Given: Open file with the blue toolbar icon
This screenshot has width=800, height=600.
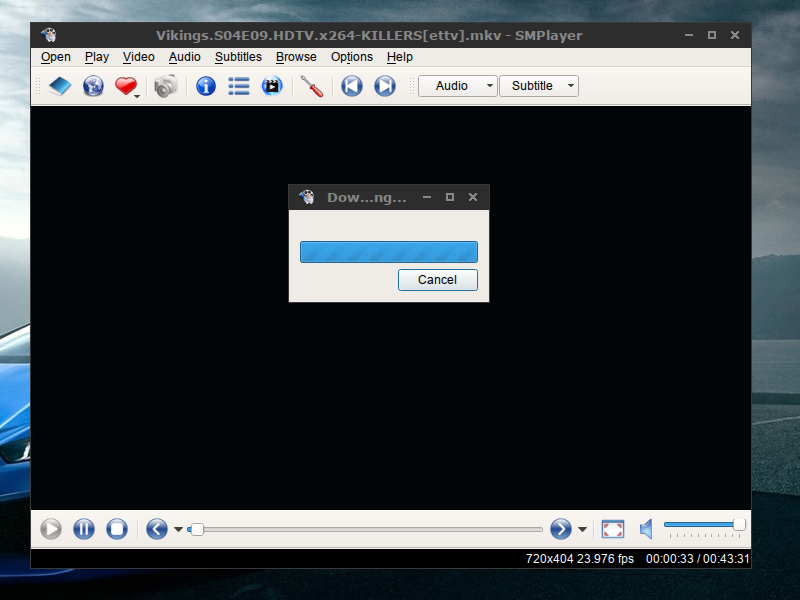Looking at the screenshot, I should pos(60,86).
